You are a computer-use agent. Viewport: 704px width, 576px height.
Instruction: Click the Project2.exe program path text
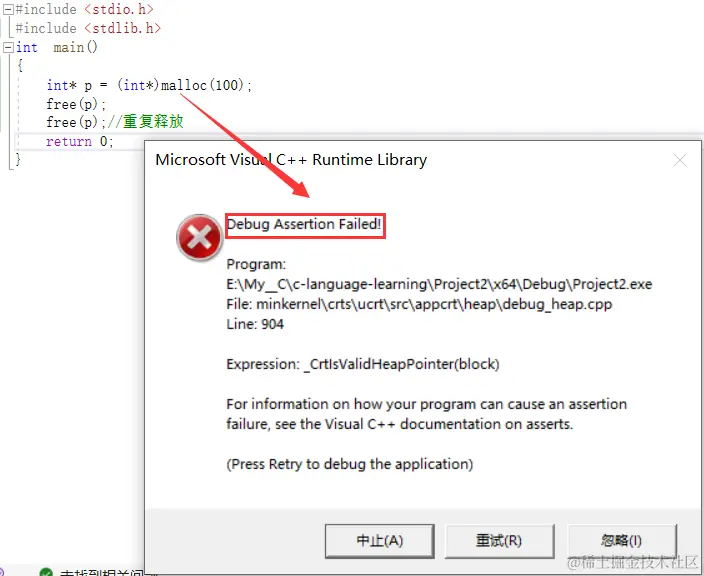[x=439, y=284]
